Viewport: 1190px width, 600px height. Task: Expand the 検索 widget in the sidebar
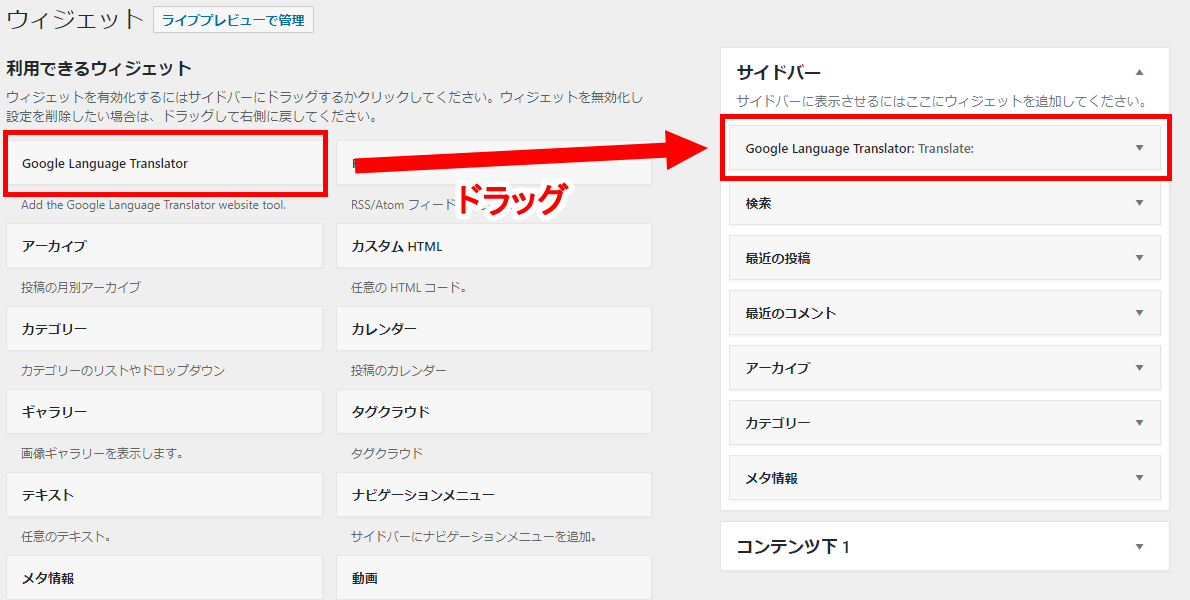click(x=1138, y=203)
